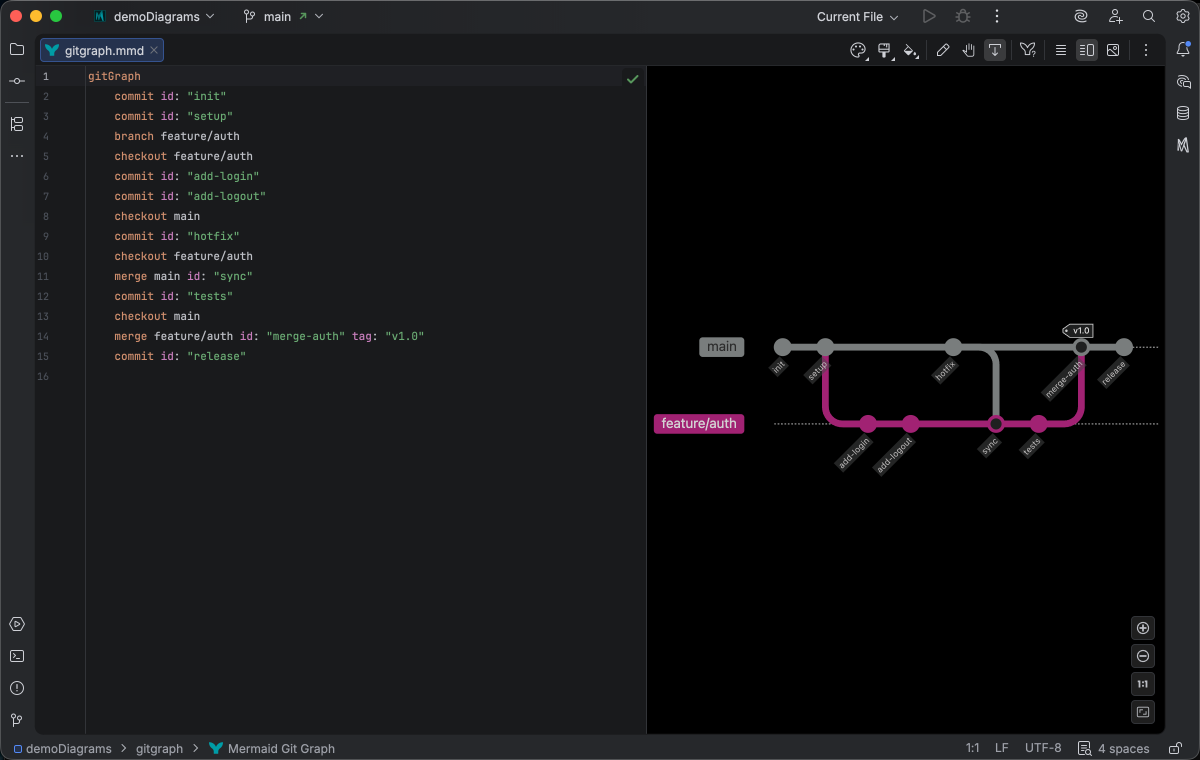Open the theme palette options
This screenshot has height=760, width=1200.
click(x=858, y=50)
